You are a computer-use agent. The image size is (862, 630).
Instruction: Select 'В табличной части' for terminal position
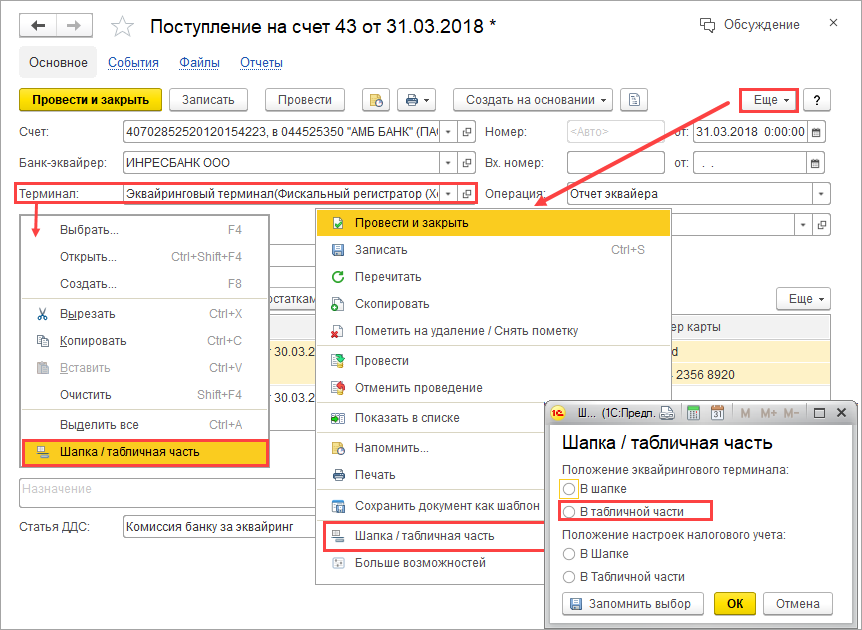pyautogui.click(x=570, y=512)
